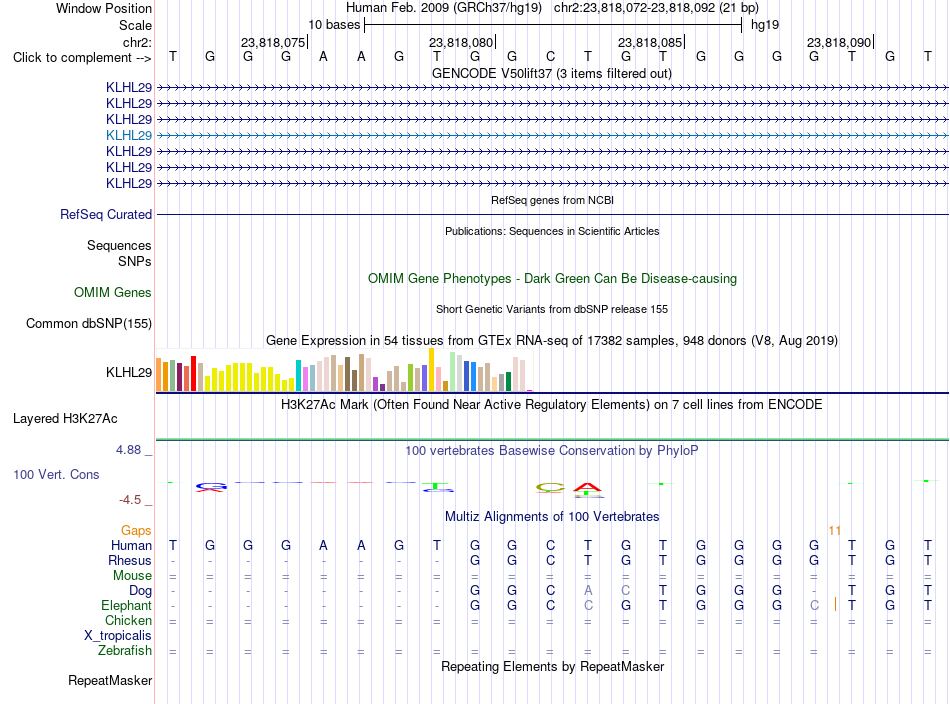Image resolution: width=950 pixels, height=704 pixels.
Task: Open the 100 Vert. Cons track label
Action: pyautogui.click(x=56, y=474)
